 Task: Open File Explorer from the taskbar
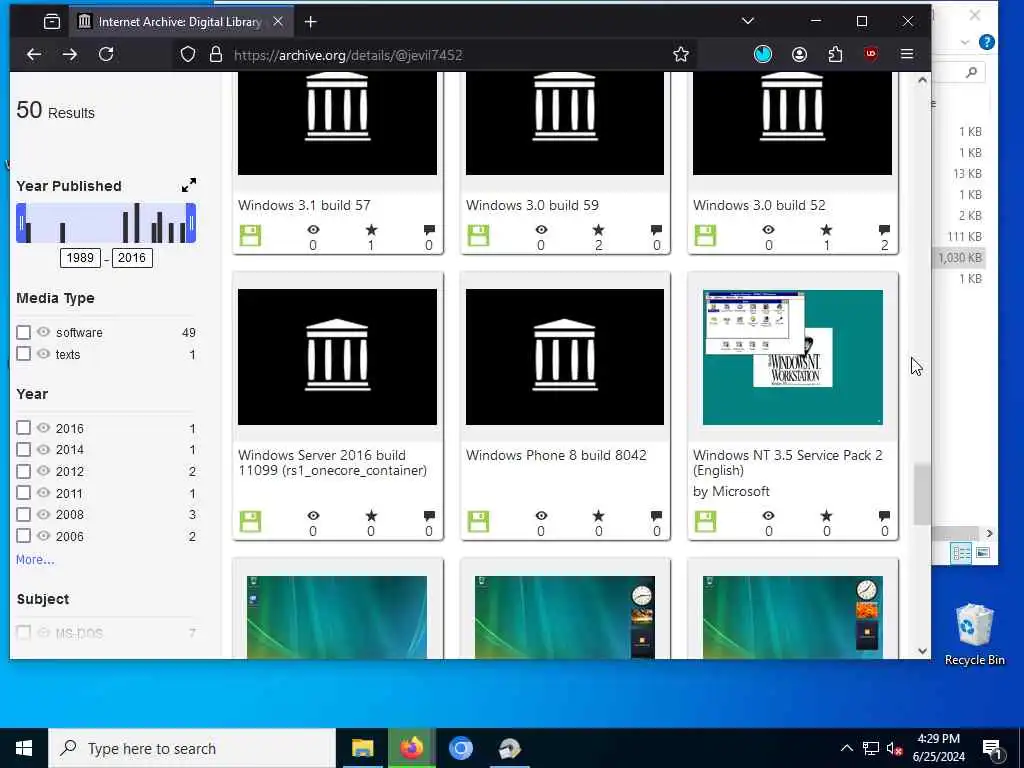point(362,748)
